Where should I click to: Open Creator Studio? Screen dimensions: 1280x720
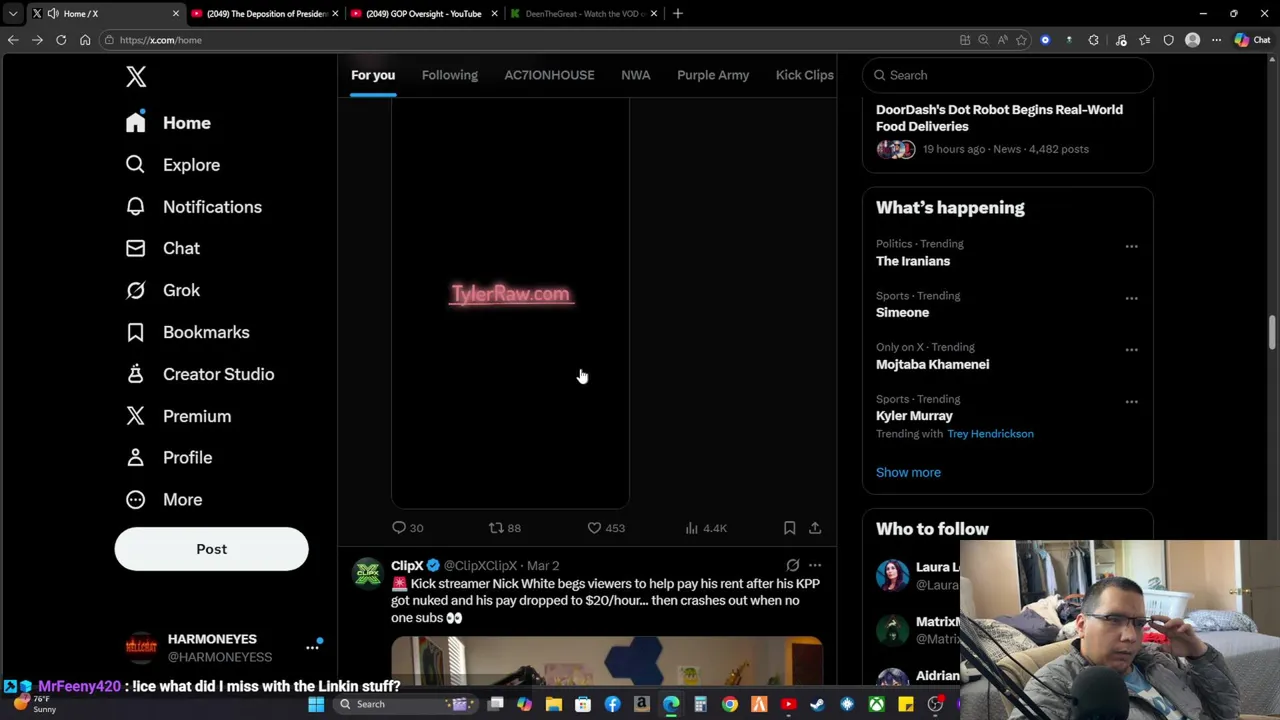click(199, 374)
